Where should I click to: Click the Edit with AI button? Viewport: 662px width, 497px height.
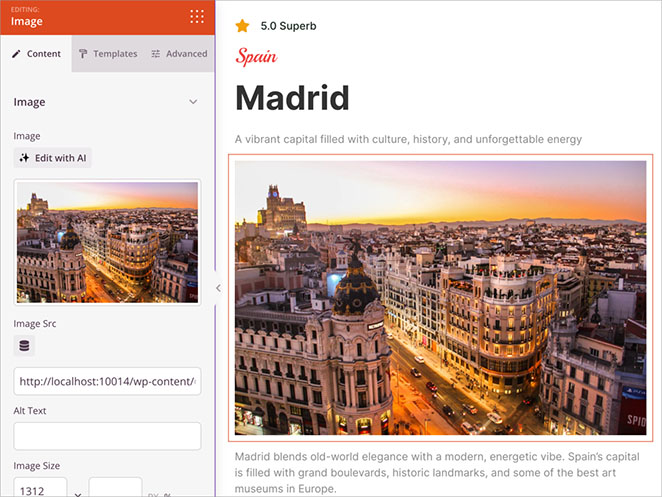[x=53, y=158]
